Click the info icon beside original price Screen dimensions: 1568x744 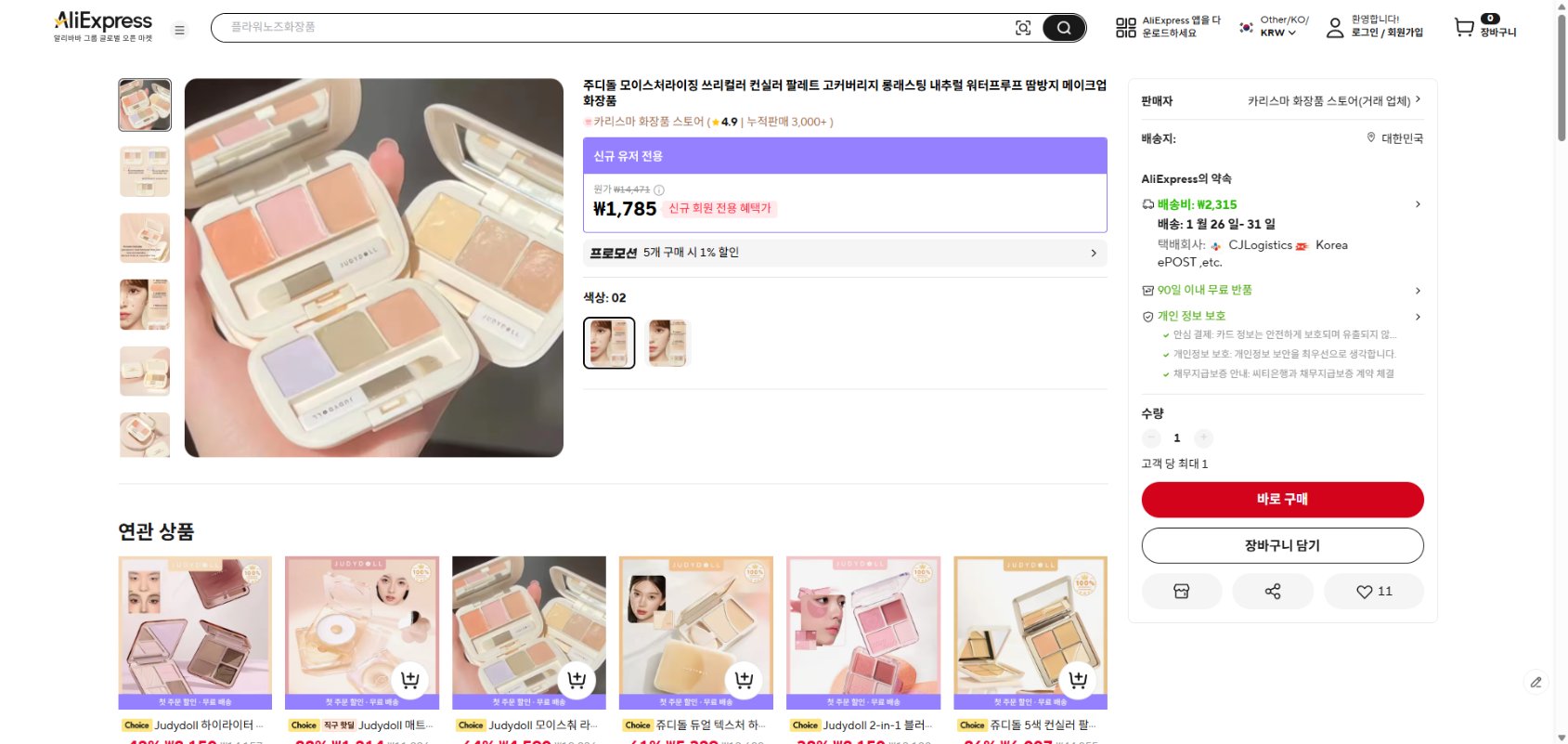659,189
